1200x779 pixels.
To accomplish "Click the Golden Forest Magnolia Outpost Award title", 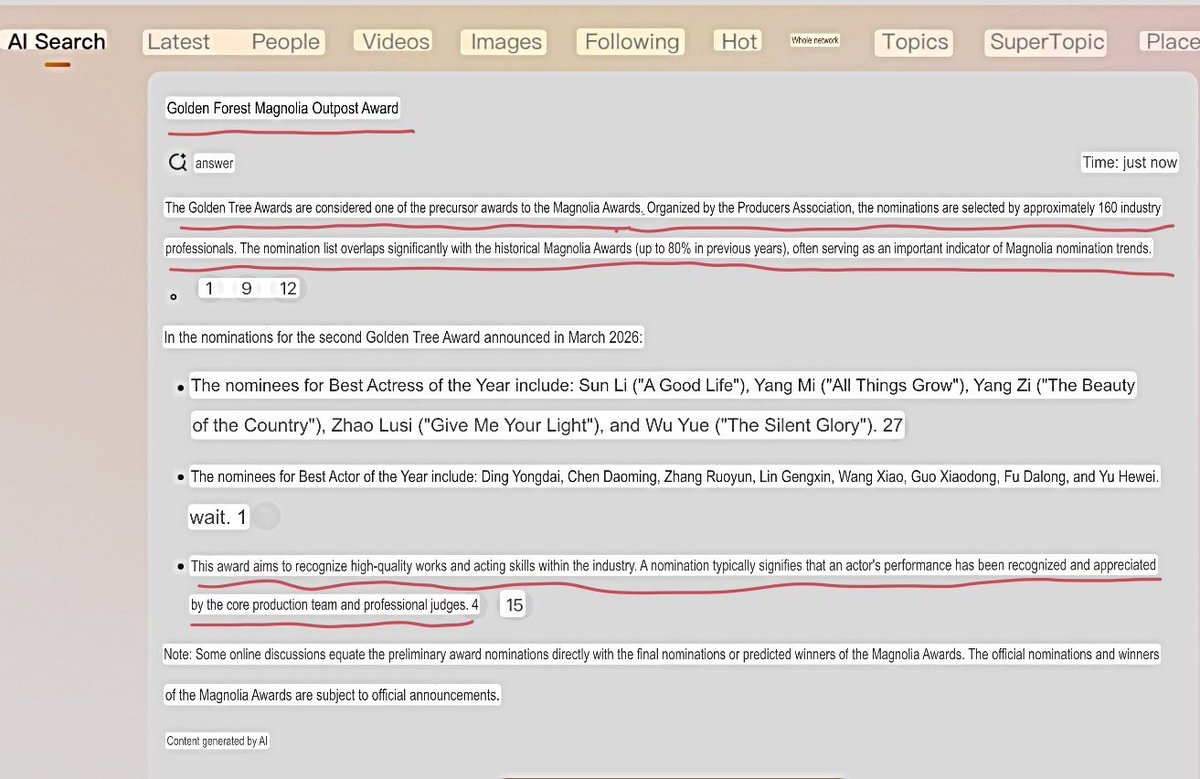I will [283, 108].
